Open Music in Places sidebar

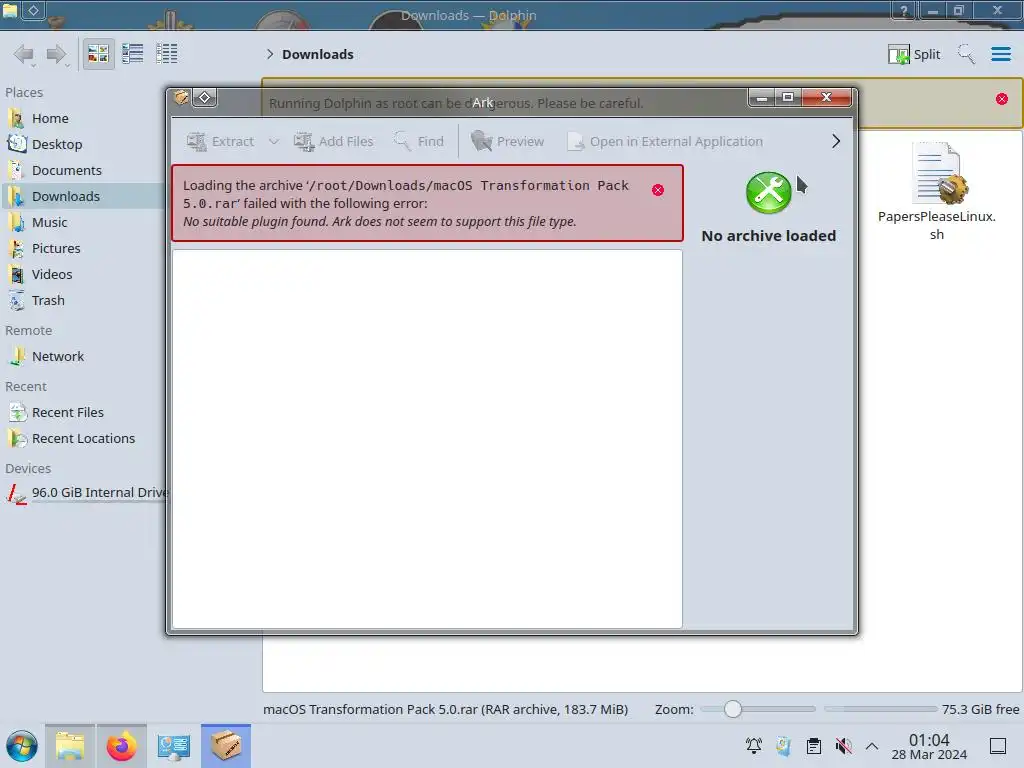(x=82, y=223)
